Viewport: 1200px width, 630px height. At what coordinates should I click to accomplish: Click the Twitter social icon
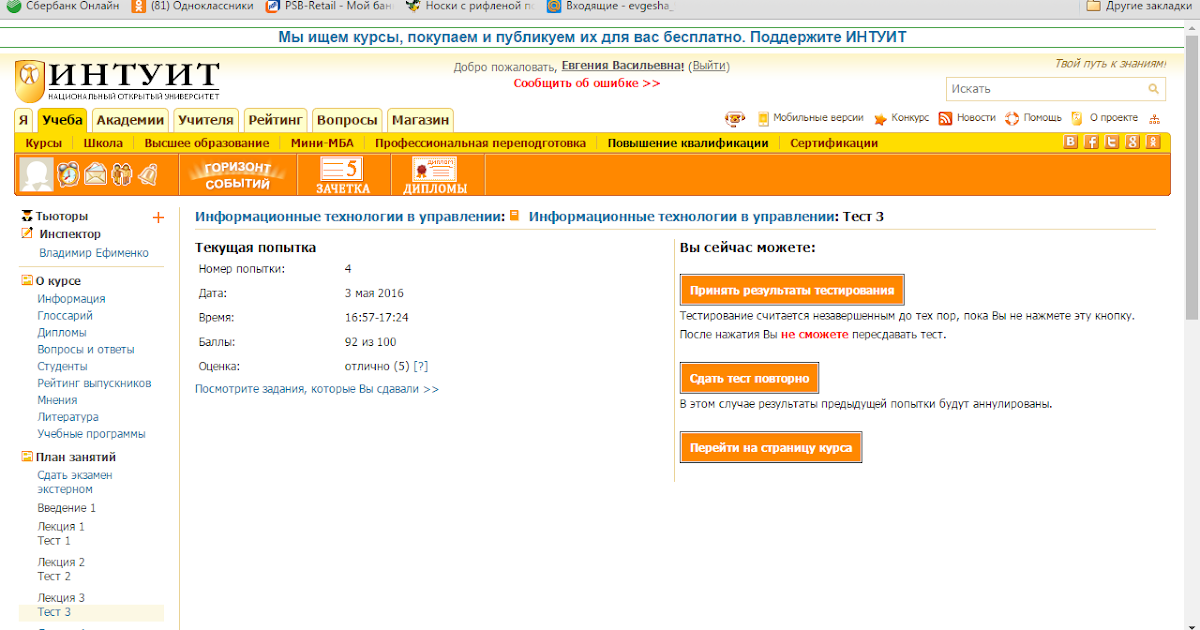click(x=1112, y=142)
